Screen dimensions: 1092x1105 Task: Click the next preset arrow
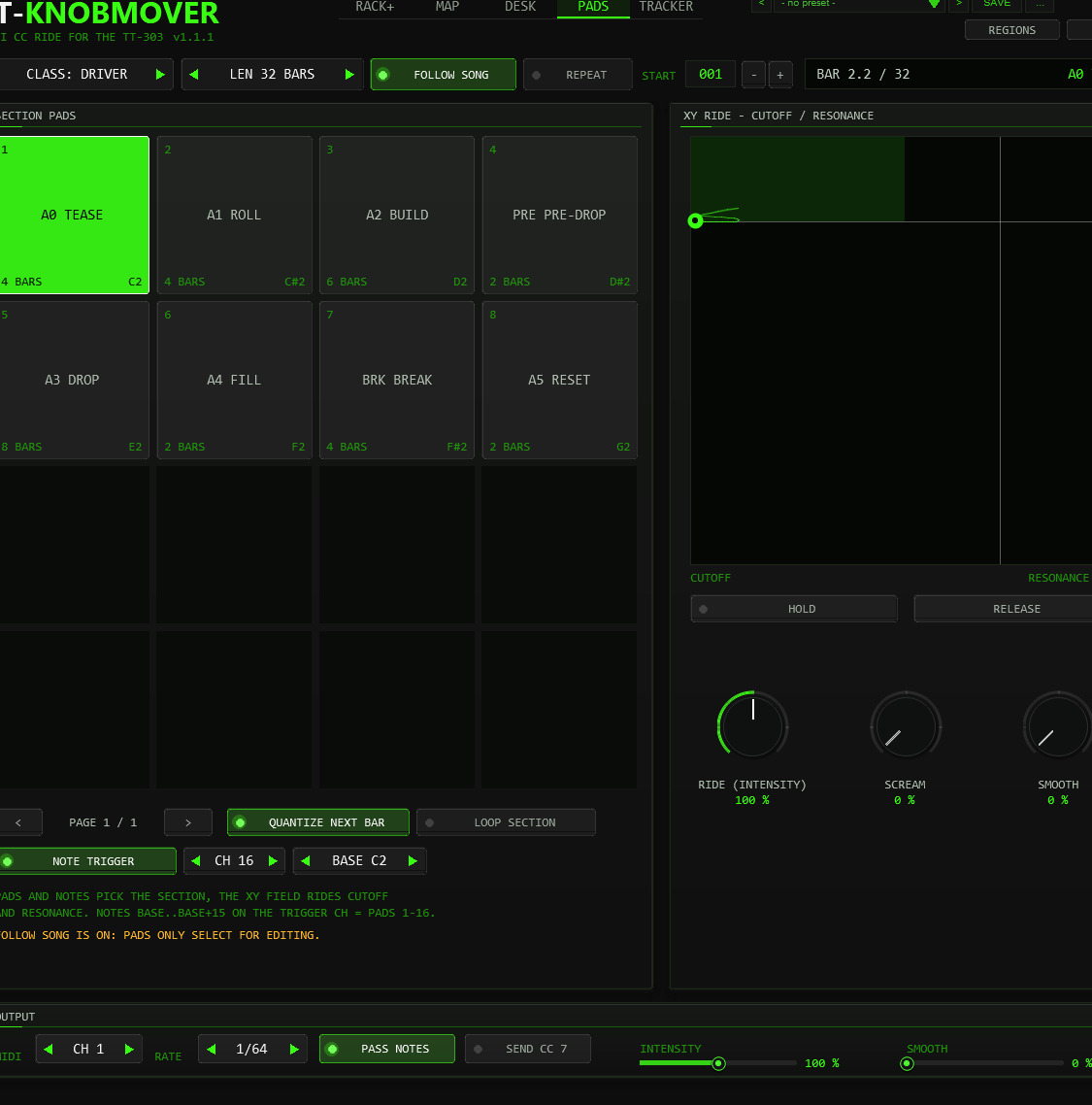959,4
